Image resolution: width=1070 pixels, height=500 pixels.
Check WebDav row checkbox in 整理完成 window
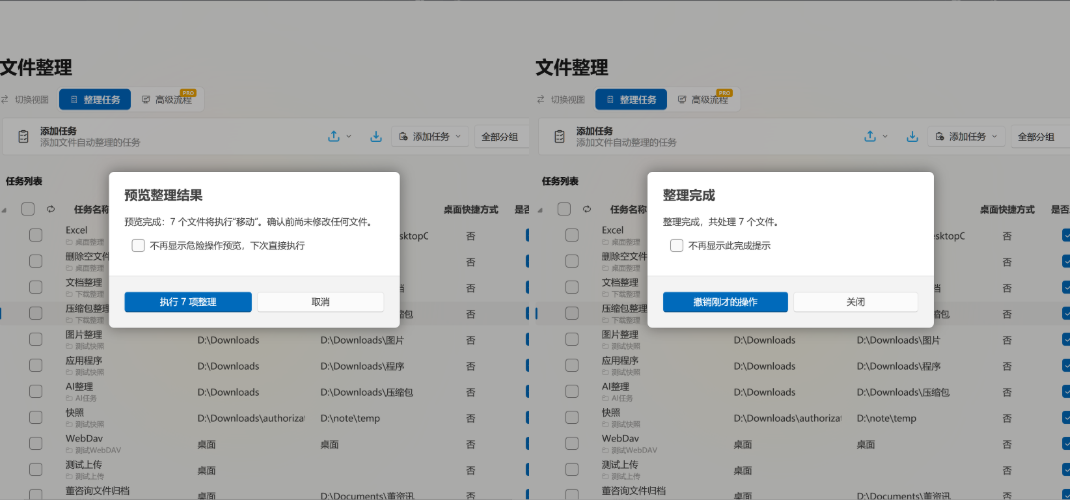click(572, 444)
